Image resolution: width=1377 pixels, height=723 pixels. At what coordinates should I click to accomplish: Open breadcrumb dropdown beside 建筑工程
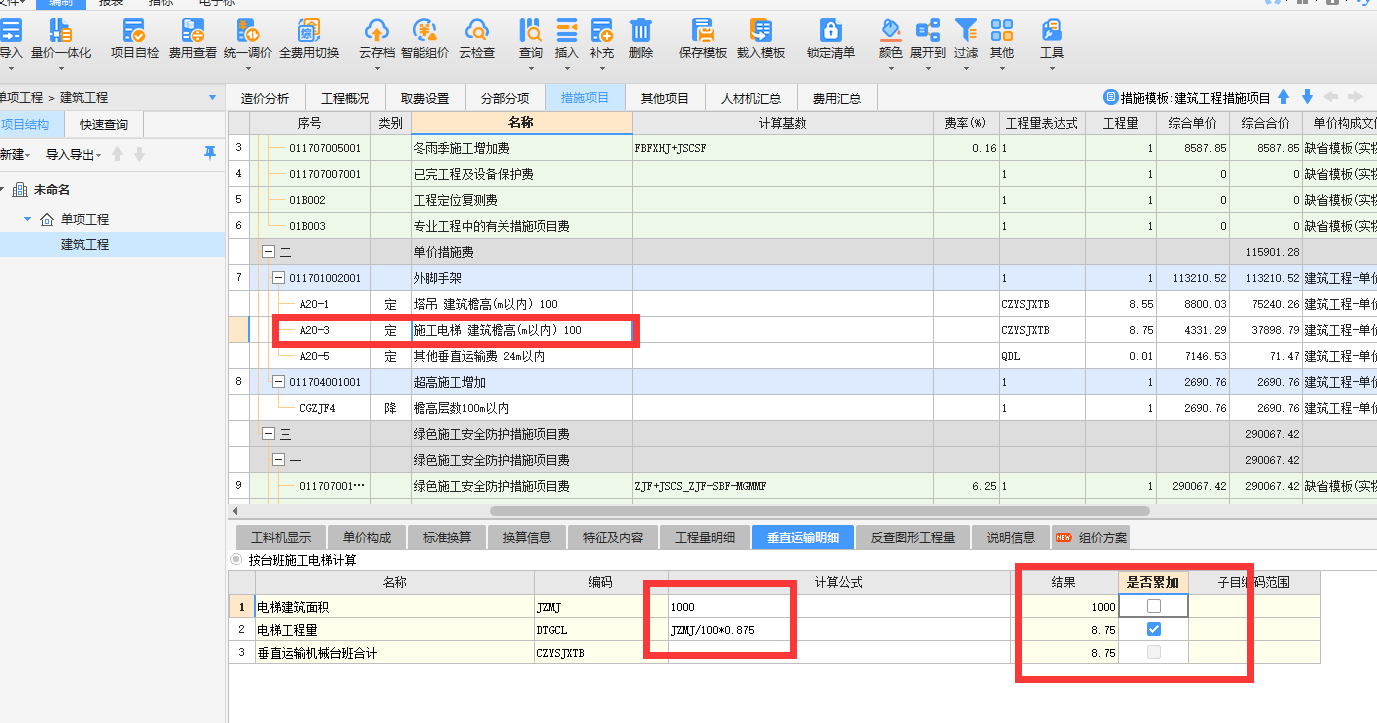coord(212,97)
